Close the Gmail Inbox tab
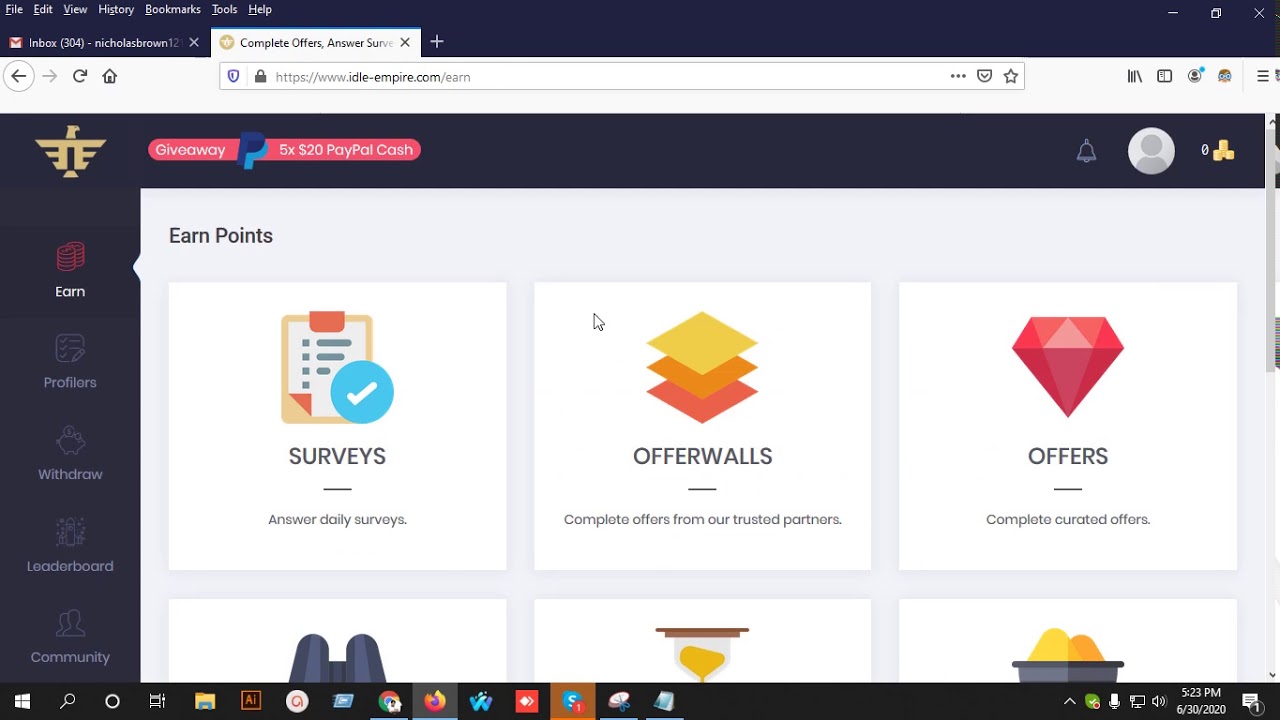Viewport: 1280px width, 720px height. click(x=194, y=42)
